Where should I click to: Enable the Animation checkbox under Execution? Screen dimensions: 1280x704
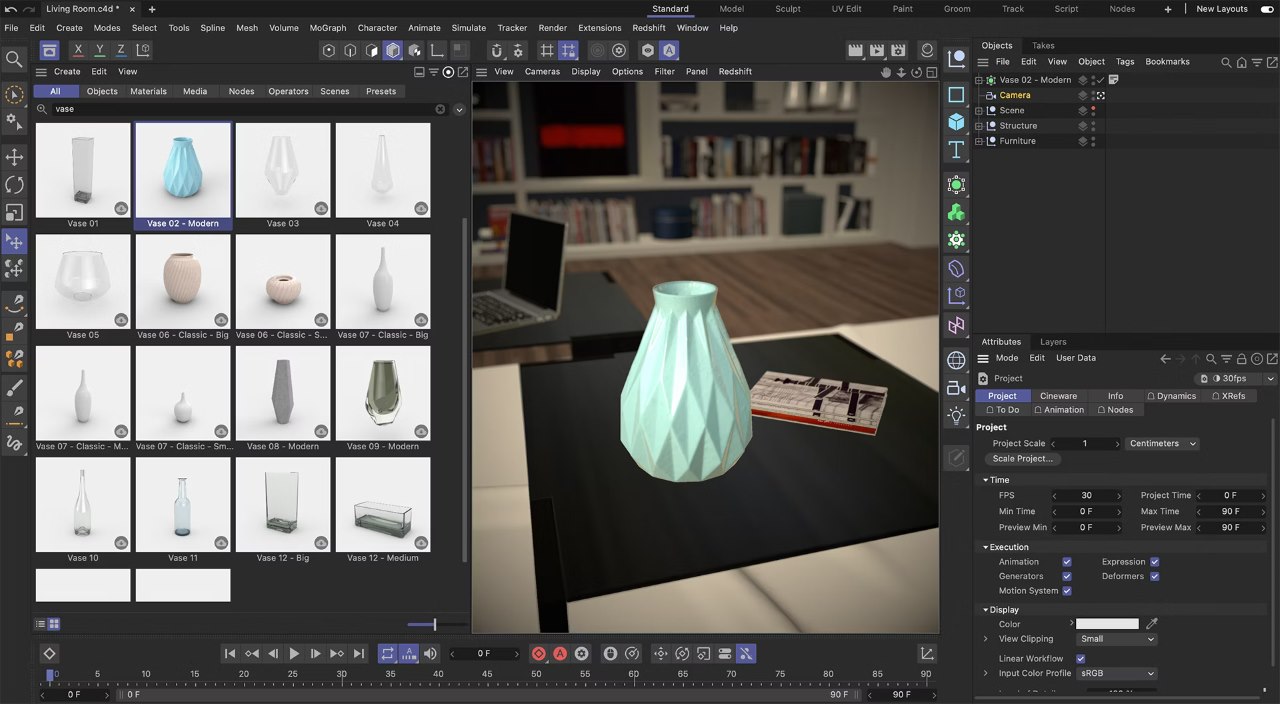(x=1067, y=561)
